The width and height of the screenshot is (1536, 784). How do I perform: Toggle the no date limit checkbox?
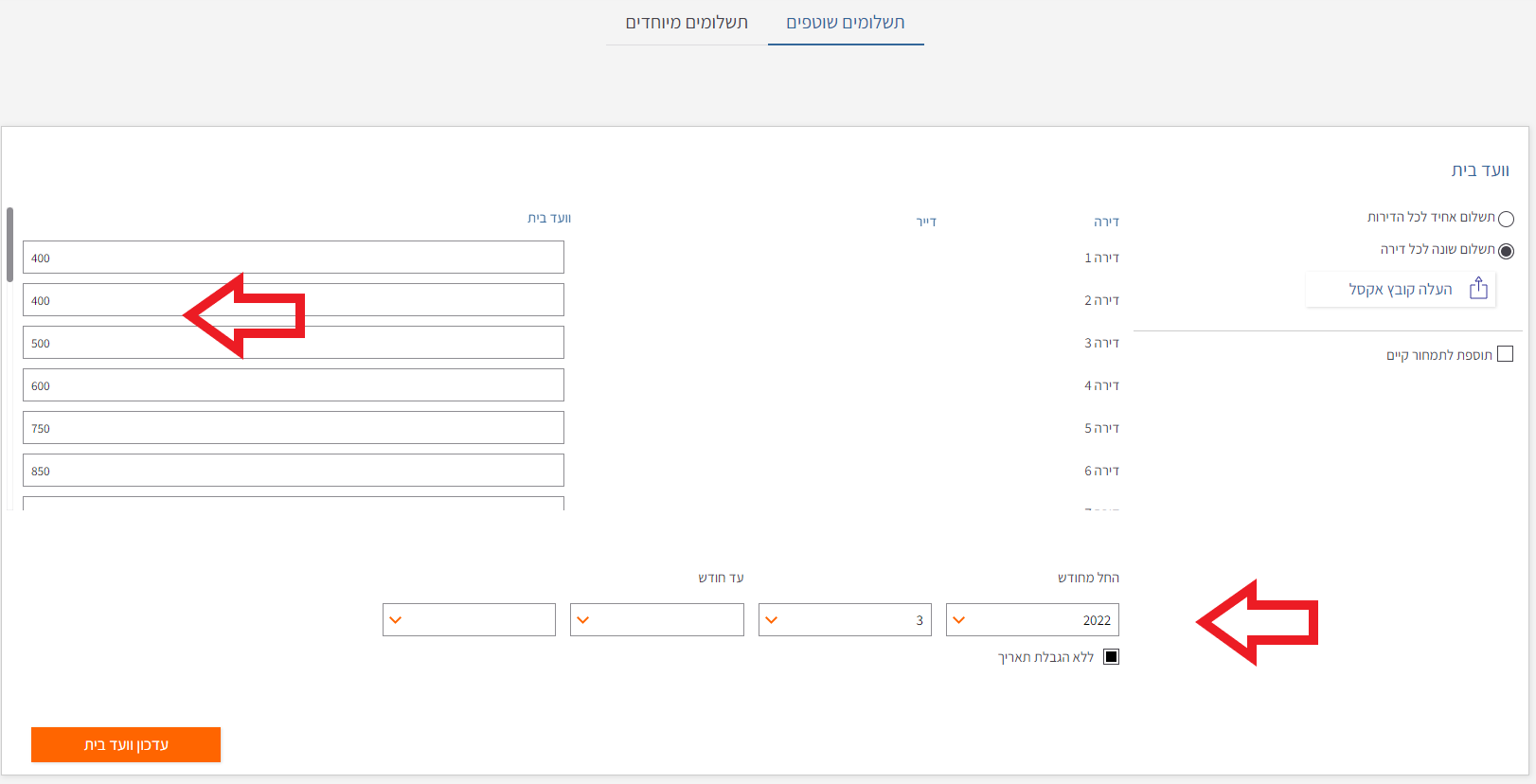coord(1111,657)
